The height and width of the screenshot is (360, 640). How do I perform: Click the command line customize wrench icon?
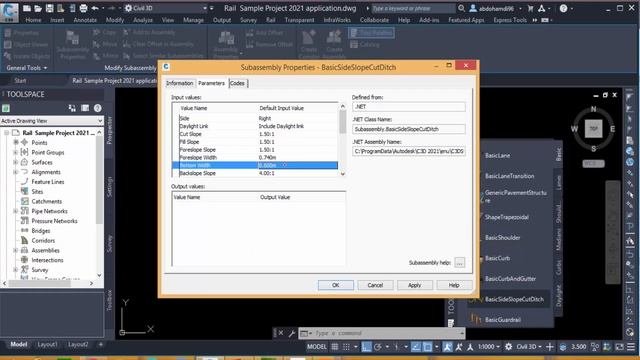click(x=292, y=333)
